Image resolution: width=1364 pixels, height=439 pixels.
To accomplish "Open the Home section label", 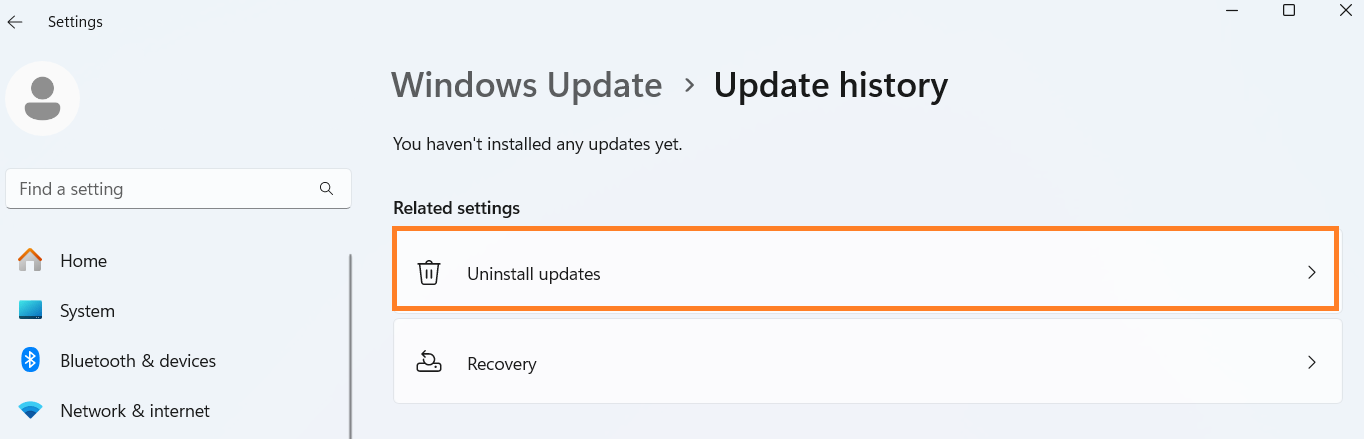I will (83, 261).
